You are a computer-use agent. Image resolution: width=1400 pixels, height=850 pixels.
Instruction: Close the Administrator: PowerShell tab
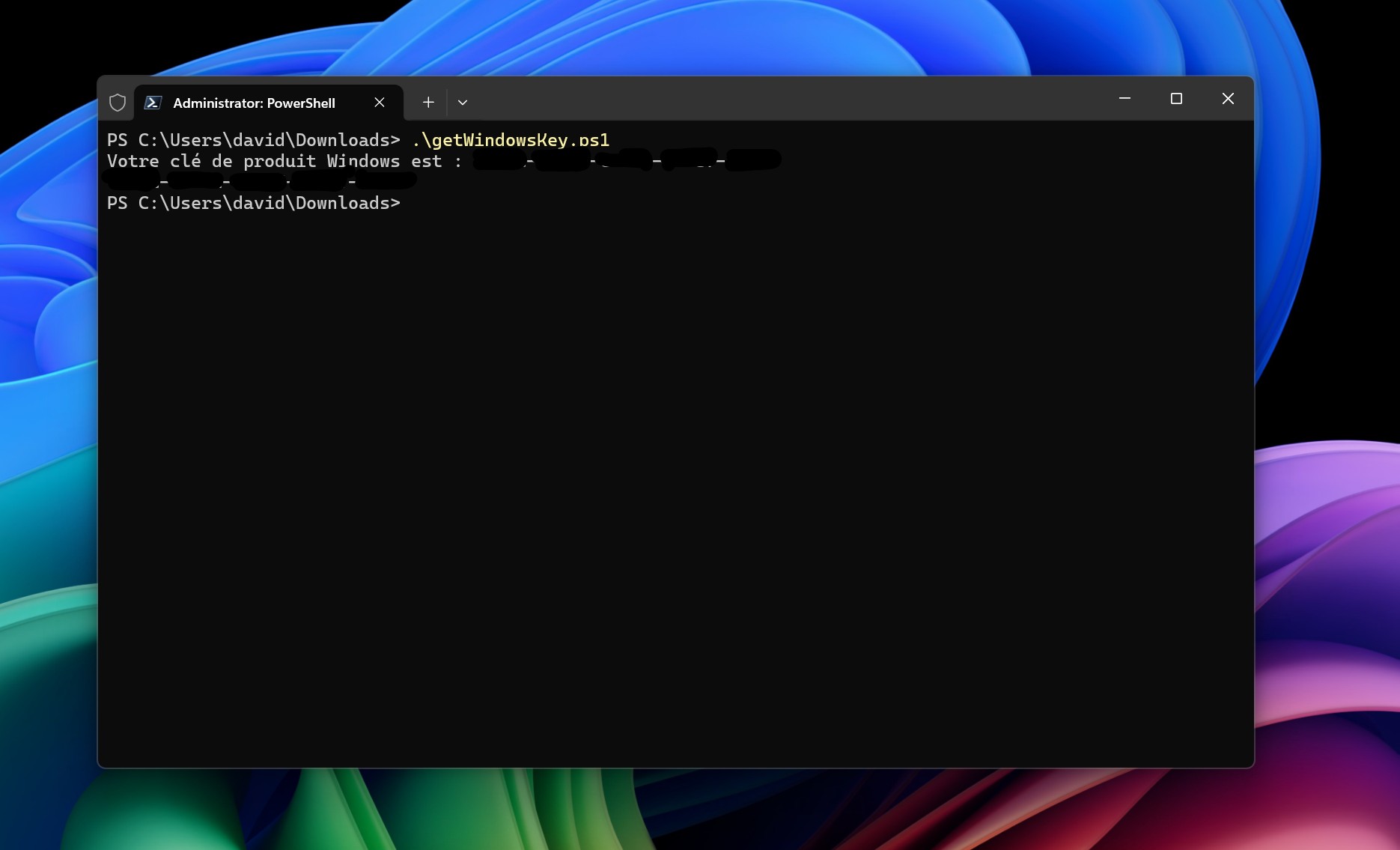380,103
